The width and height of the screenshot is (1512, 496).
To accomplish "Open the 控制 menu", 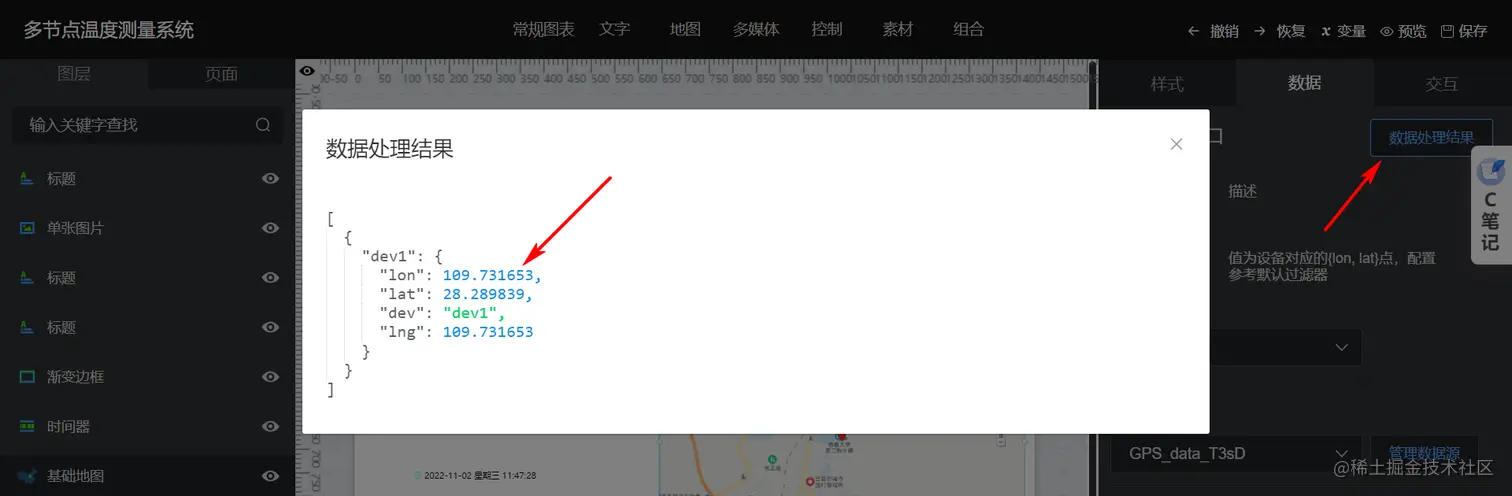I will [x=827, y=29].
